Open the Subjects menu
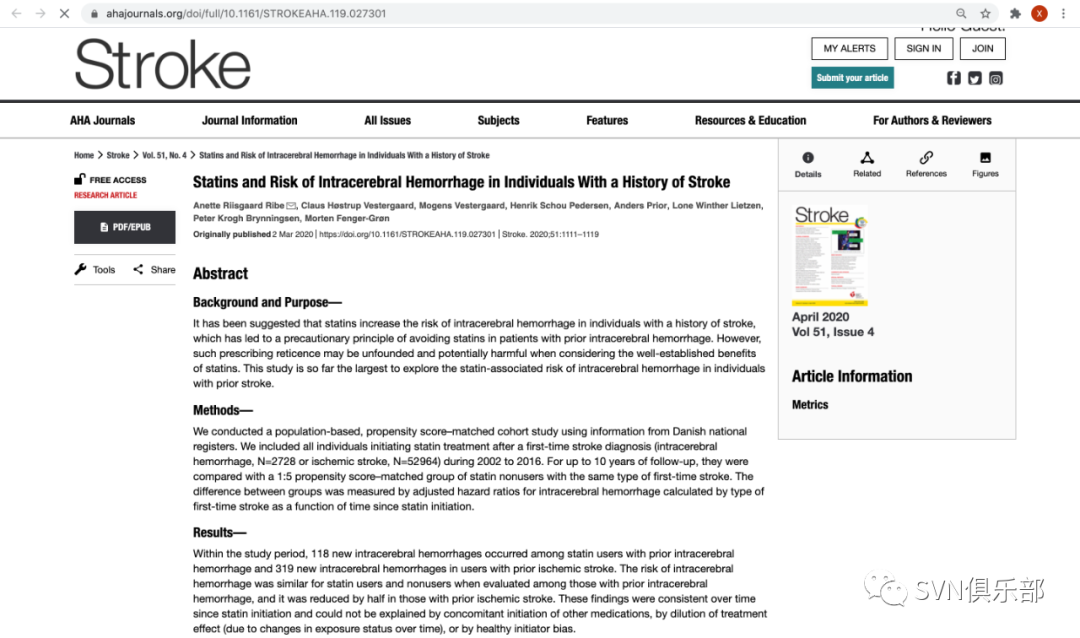The width and height of the screenshot is (1080, 638). coord(499,120)
